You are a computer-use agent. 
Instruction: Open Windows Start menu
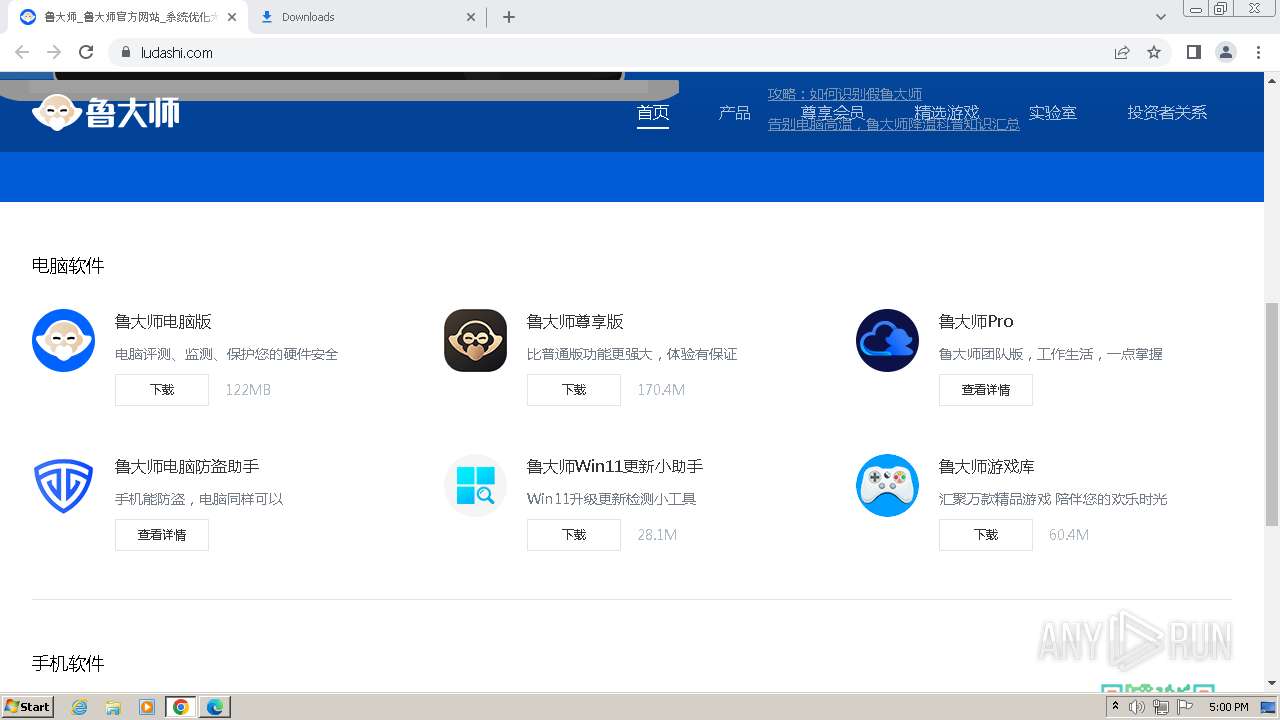point(28,707)
